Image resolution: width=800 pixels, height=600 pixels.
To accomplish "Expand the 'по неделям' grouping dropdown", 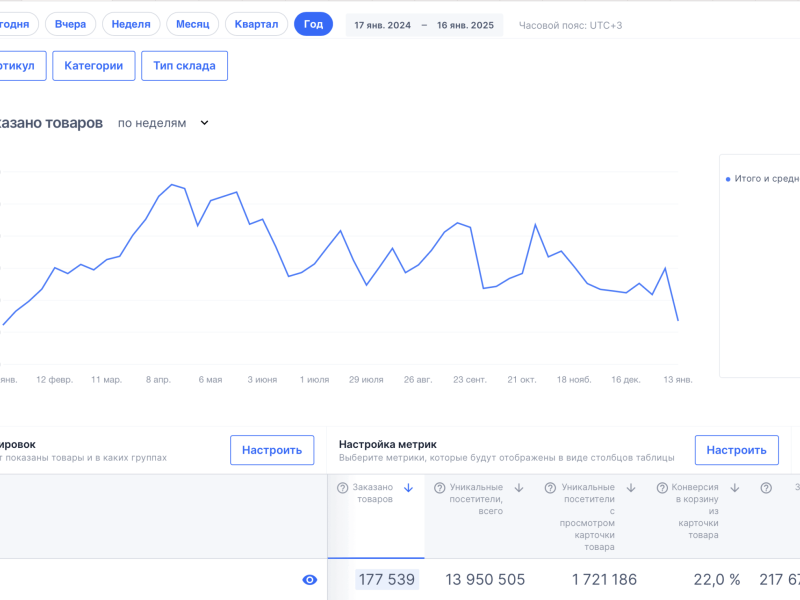I will click(x=163, y=123).
